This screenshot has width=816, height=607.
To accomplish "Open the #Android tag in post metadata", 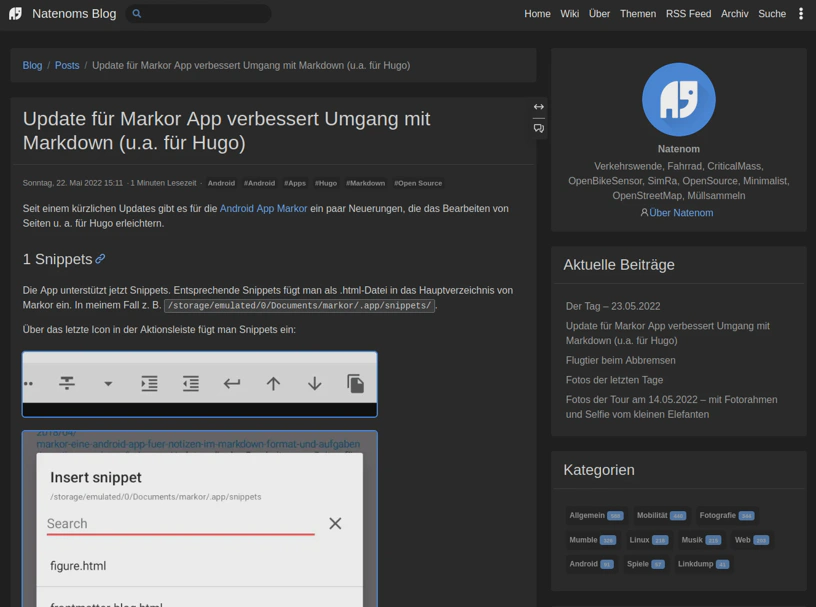I will tap(259, 183).
